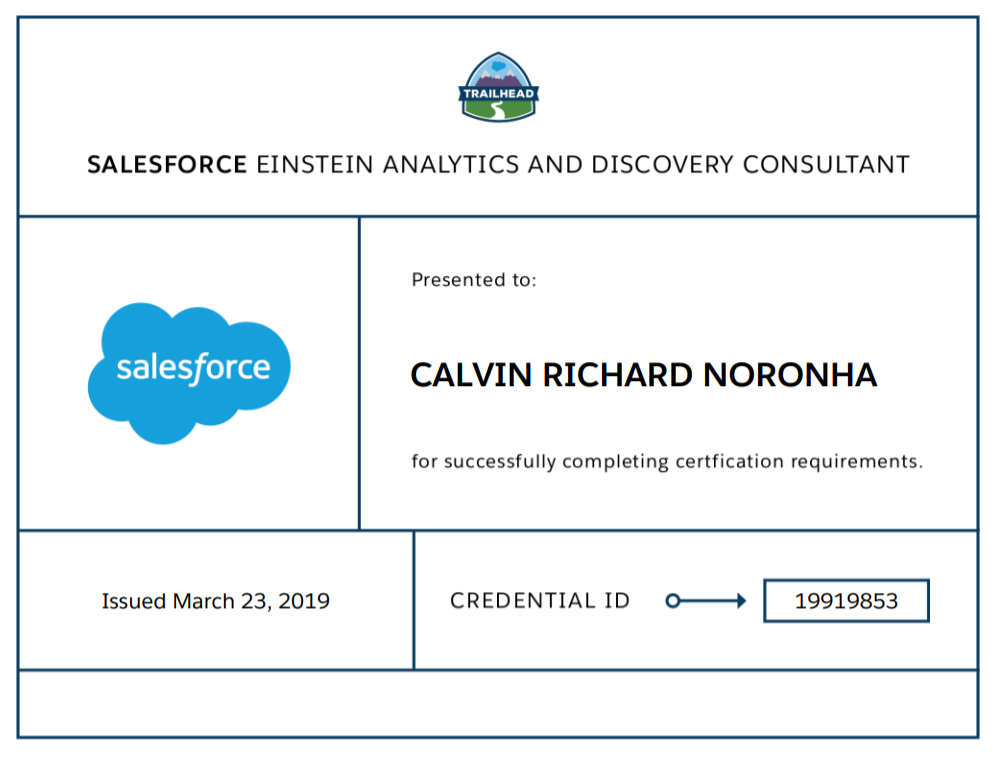Image resolution: width=996 pixels, height=757 pixels.
Task: Click the EINSTEIN ANALYTICS AND DISCOVERY CONSULTANT title
Action: (x=582, y=164)
